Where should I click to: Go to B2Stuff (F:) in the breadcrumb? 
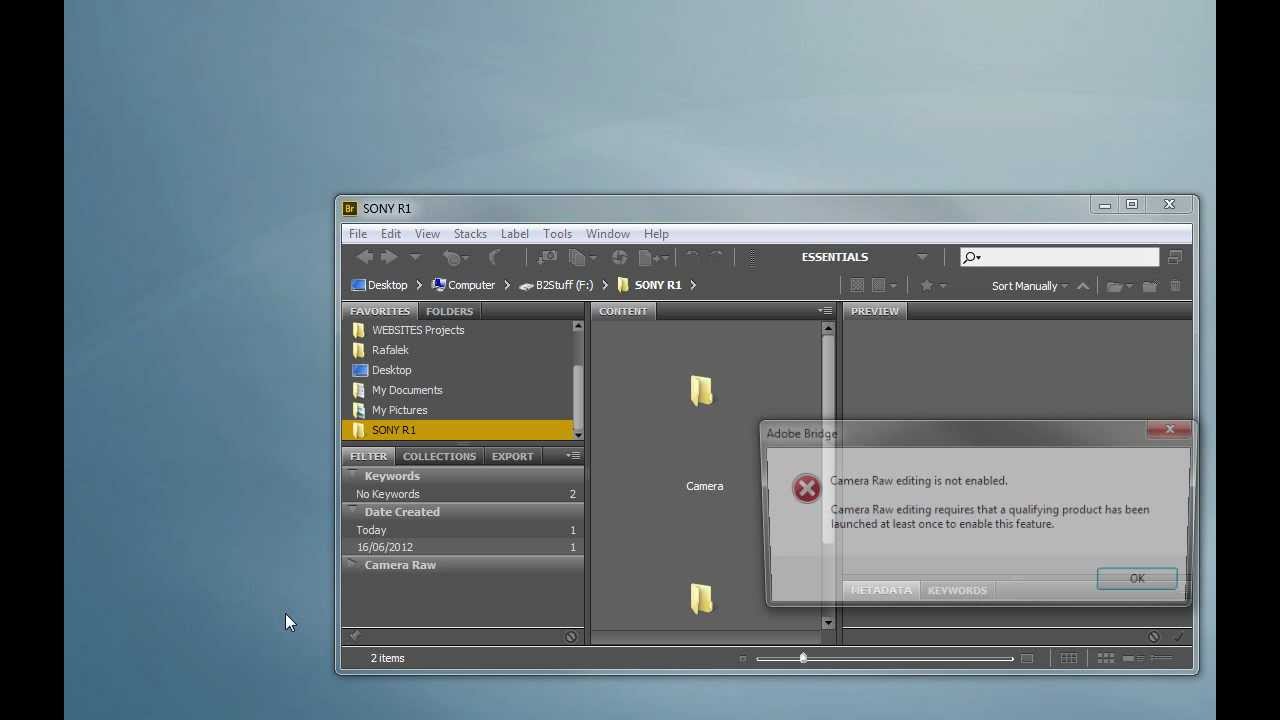tap(556, 285)
